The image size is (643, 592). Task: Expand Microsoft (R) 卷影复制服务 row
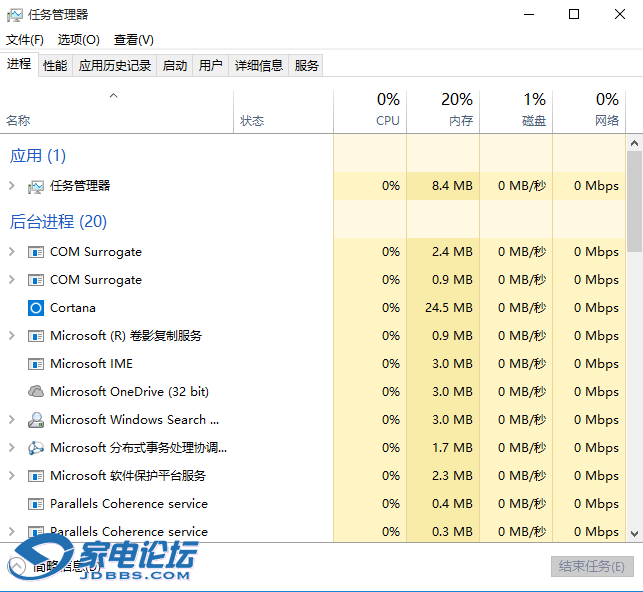pos(12,336)
